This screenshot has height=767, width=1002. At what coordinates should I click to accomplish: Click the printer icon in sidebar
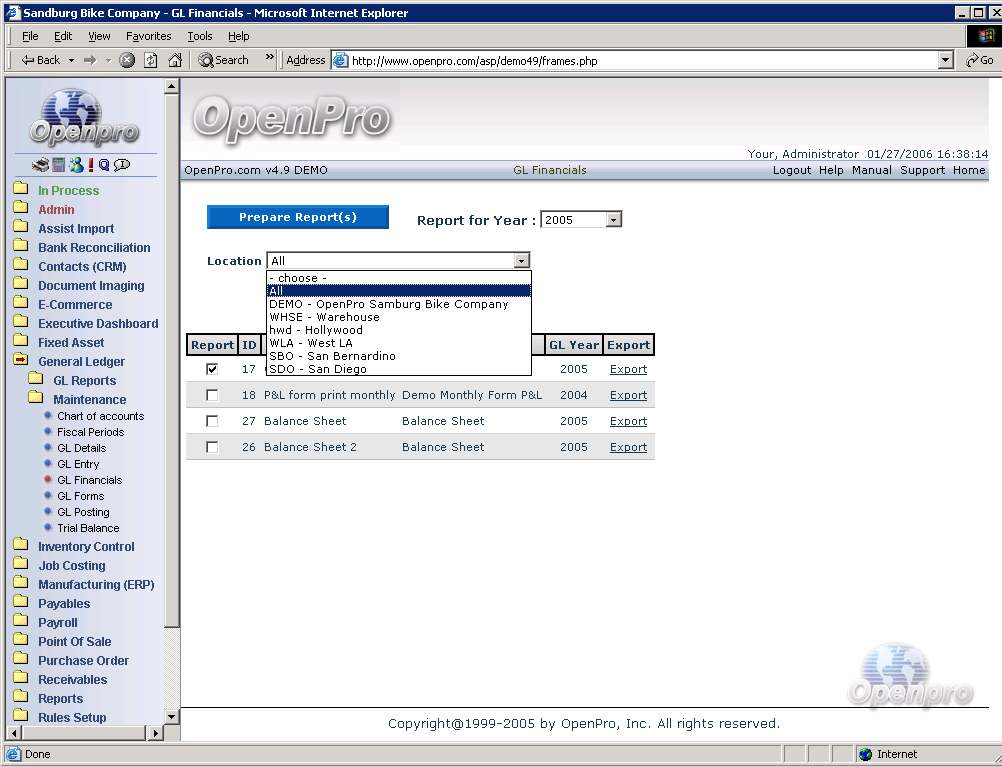click(40, 165)
